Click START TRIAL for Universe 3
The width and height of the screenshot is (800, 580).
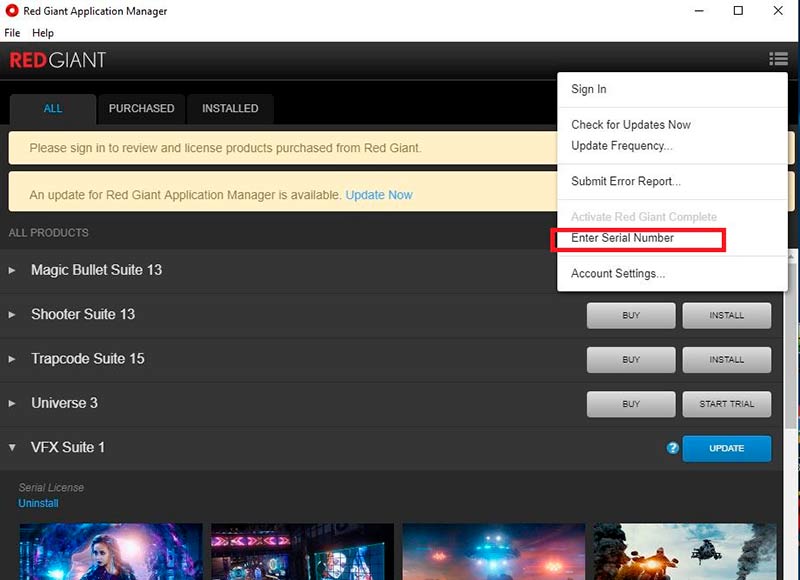coord(727,404)
